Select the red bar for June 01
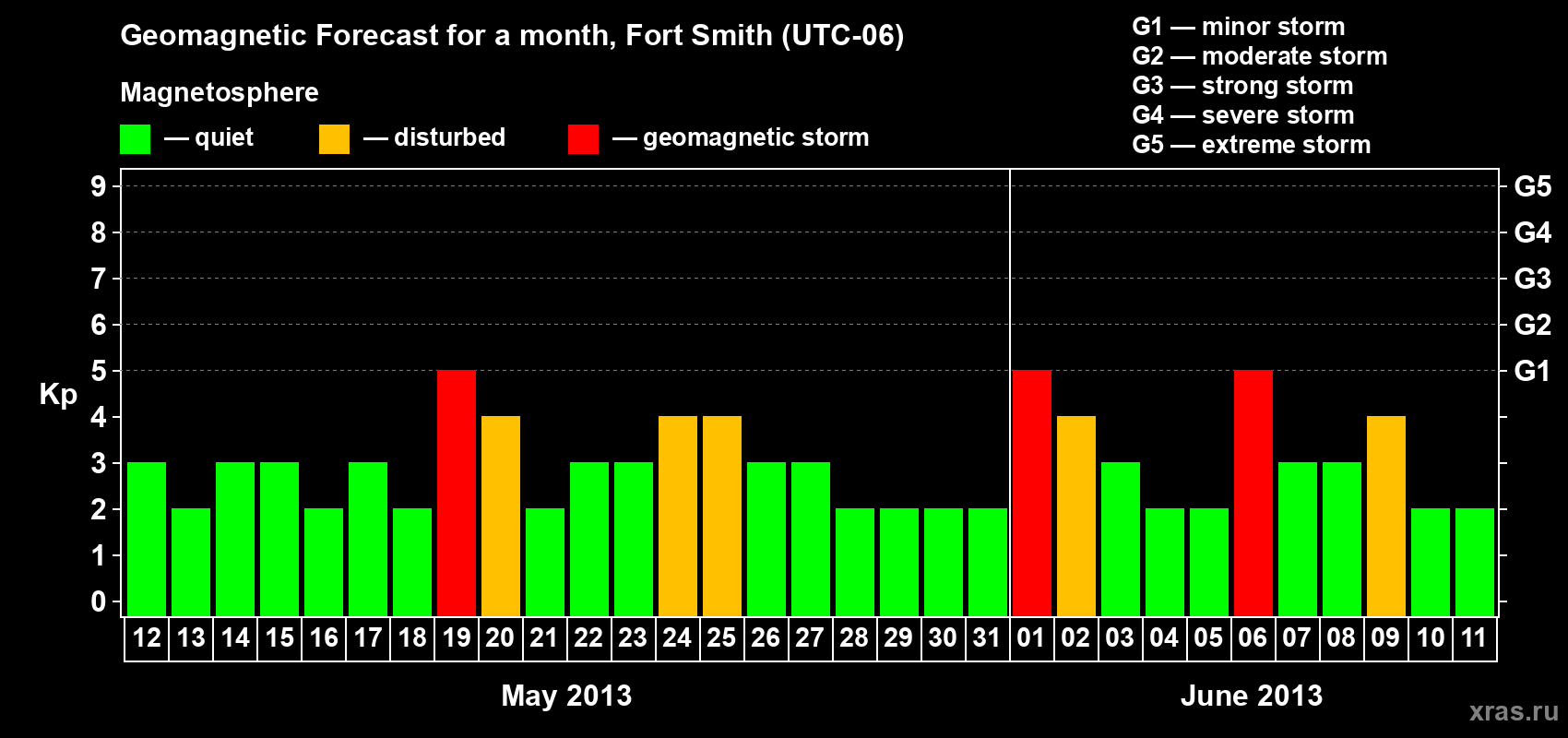1568x738 pixels. (1032, 494)
